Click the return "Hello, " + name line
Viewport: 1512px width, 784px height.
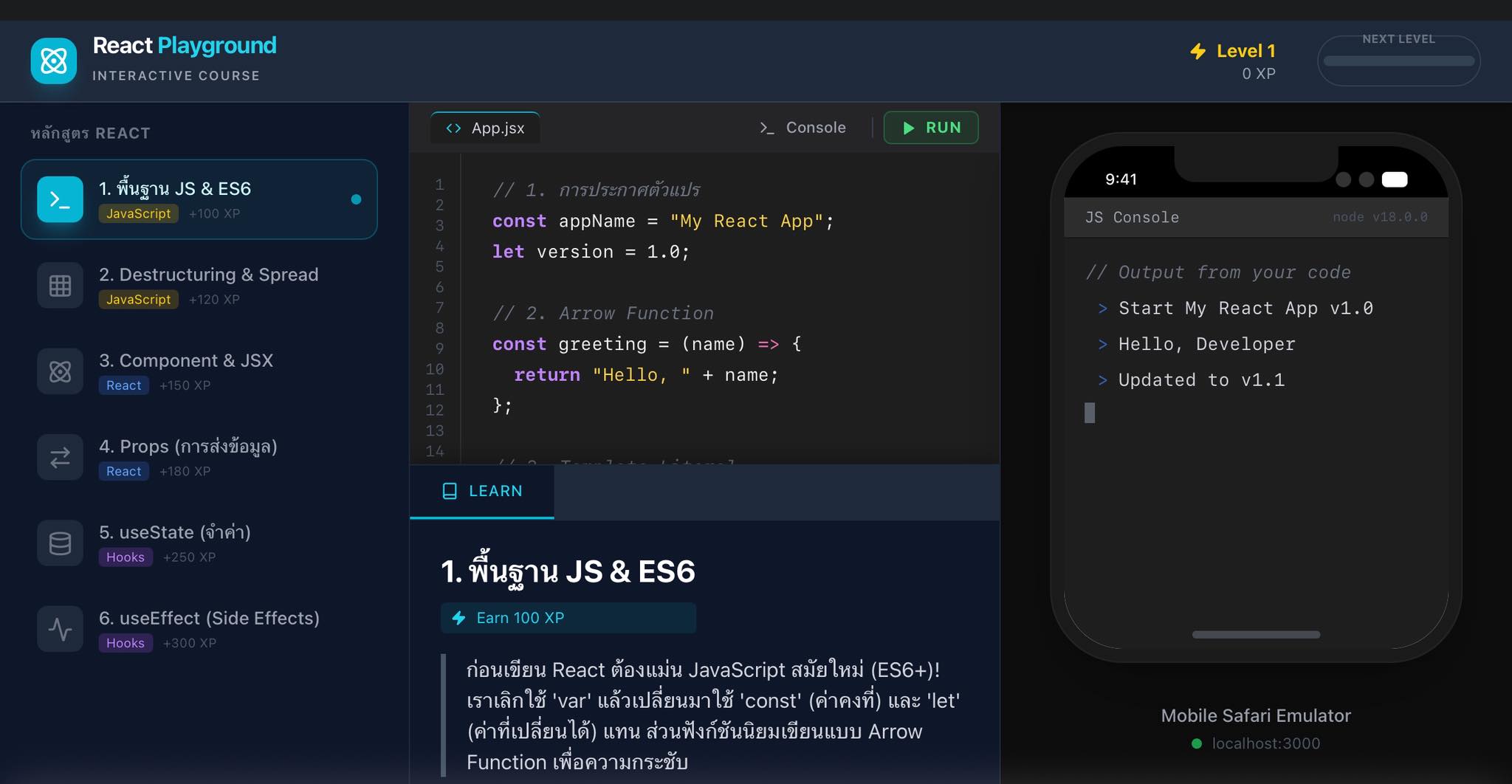click(646, 375)
